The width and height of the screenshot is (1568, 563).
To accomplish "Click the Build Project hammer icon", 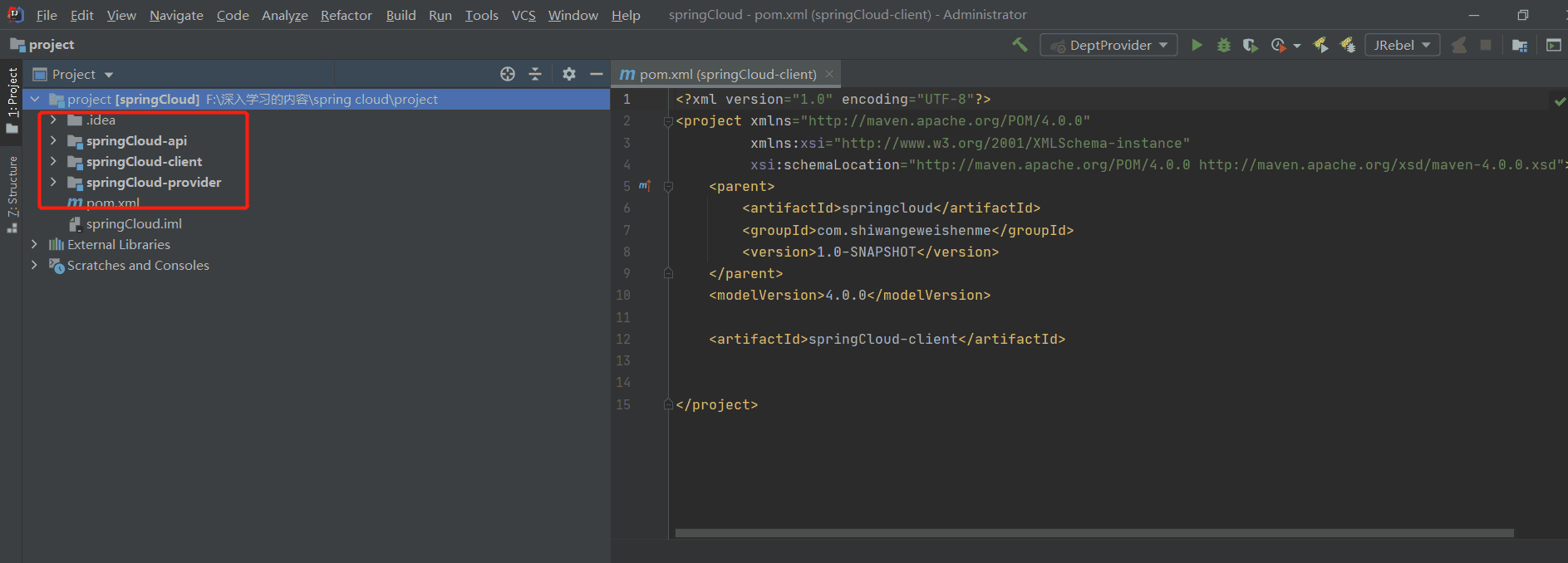I will point(1020,45).
